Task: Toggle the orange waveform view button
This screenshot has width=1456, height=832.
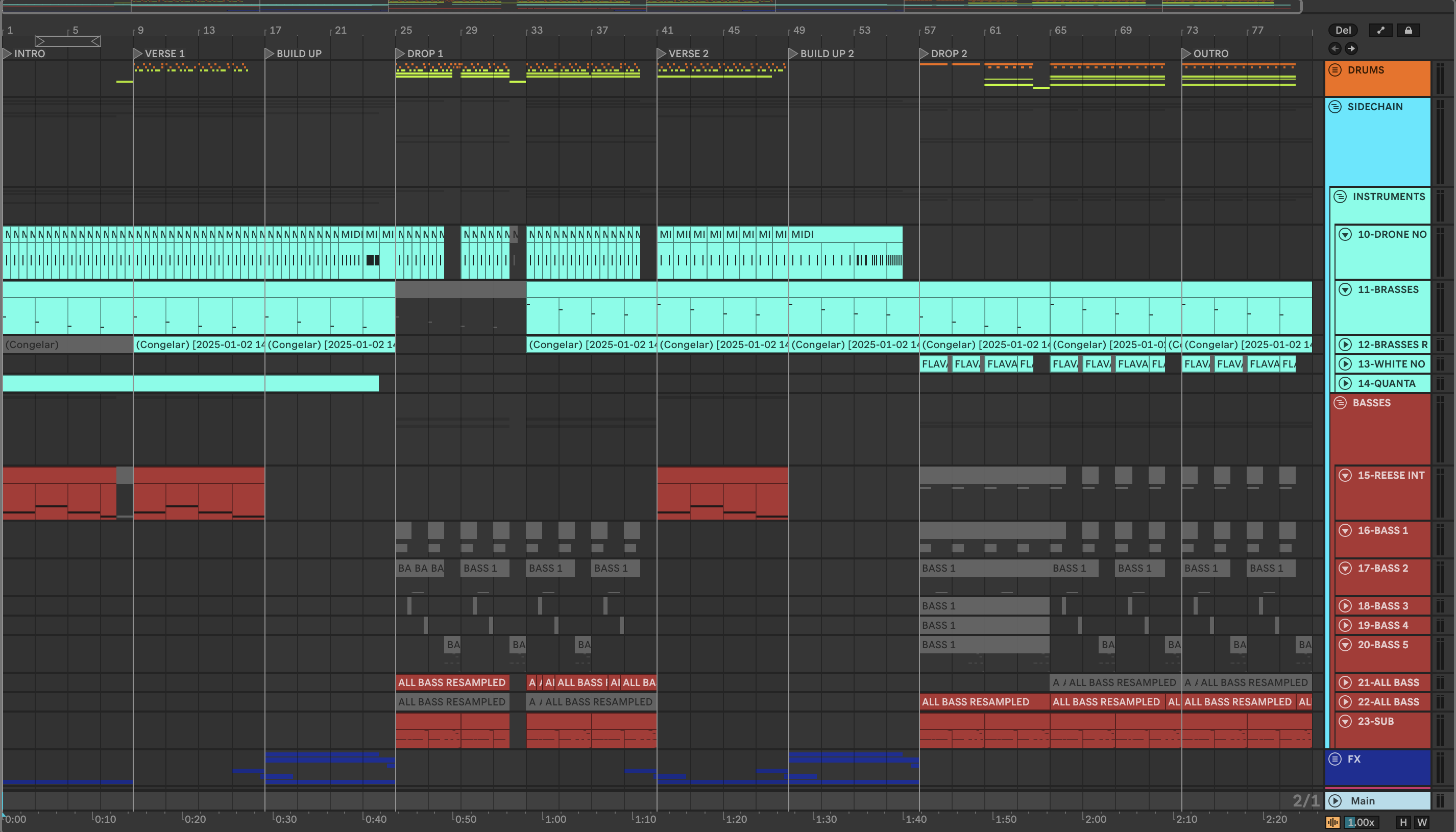Action: pyautogui.click(x=1332, y=822)
